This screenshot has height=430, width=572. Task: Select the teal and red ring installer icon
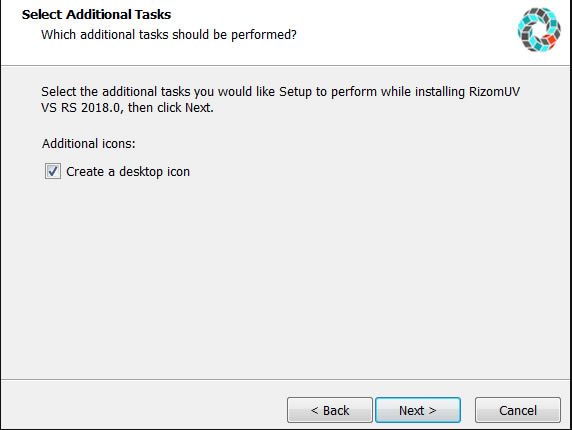point(539,30)
